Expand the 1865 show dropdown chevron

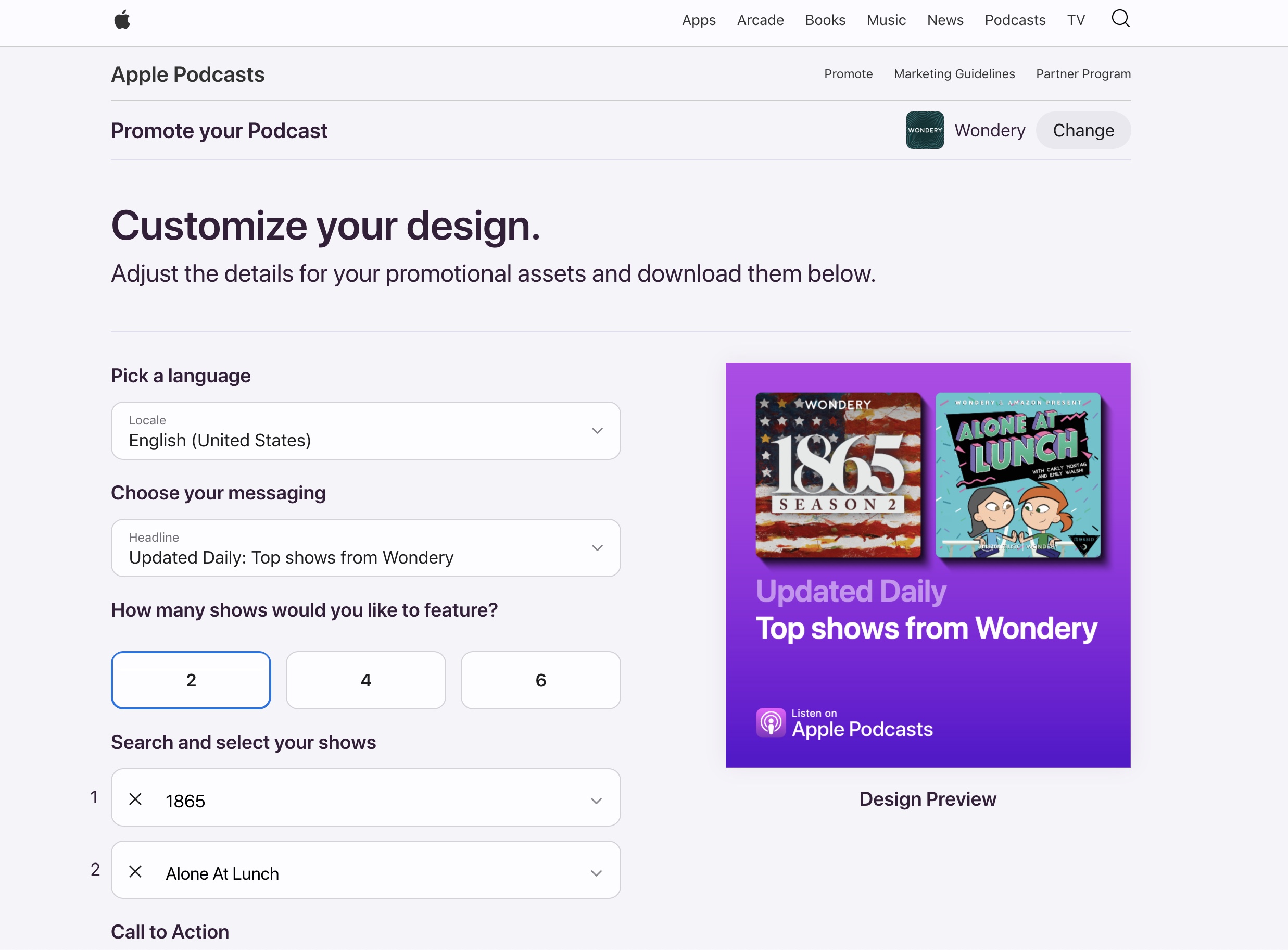(x=597, y=801)
